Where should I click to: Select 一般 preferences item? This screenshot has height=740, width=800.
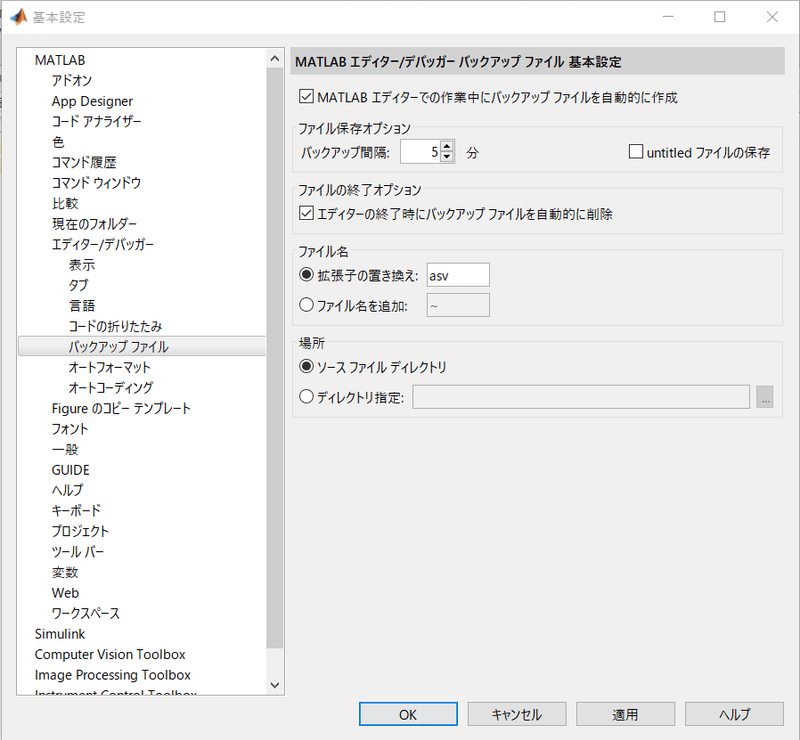click(65, 449)
